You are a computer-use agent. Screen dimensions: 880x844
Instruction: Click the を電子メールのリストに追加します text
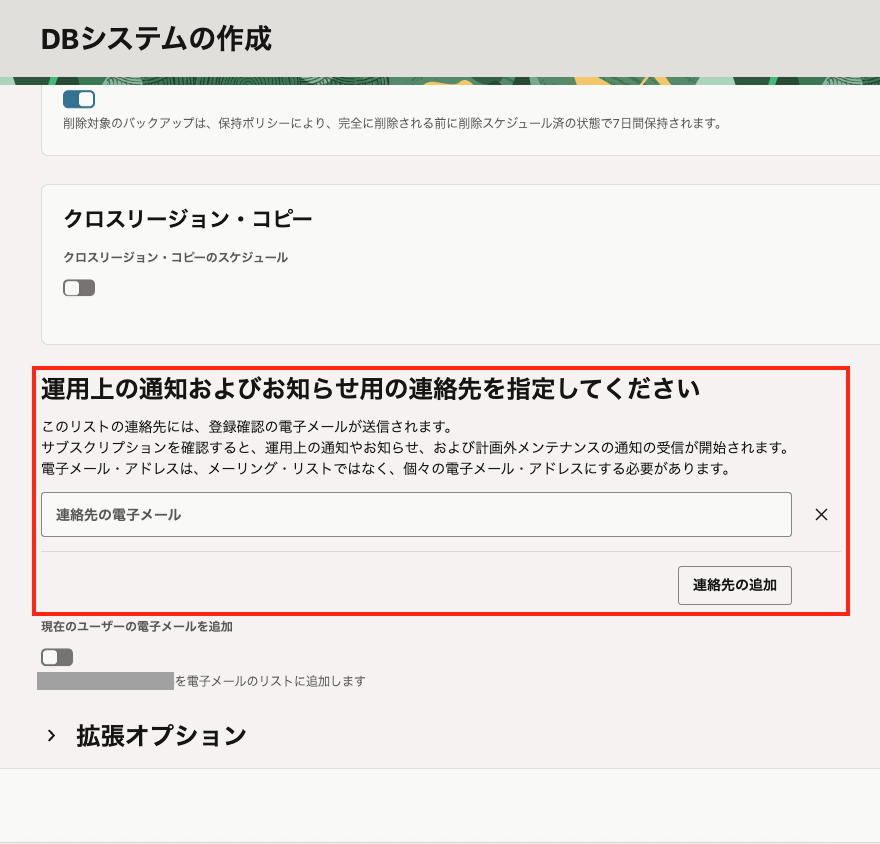[x=270, y=681]
